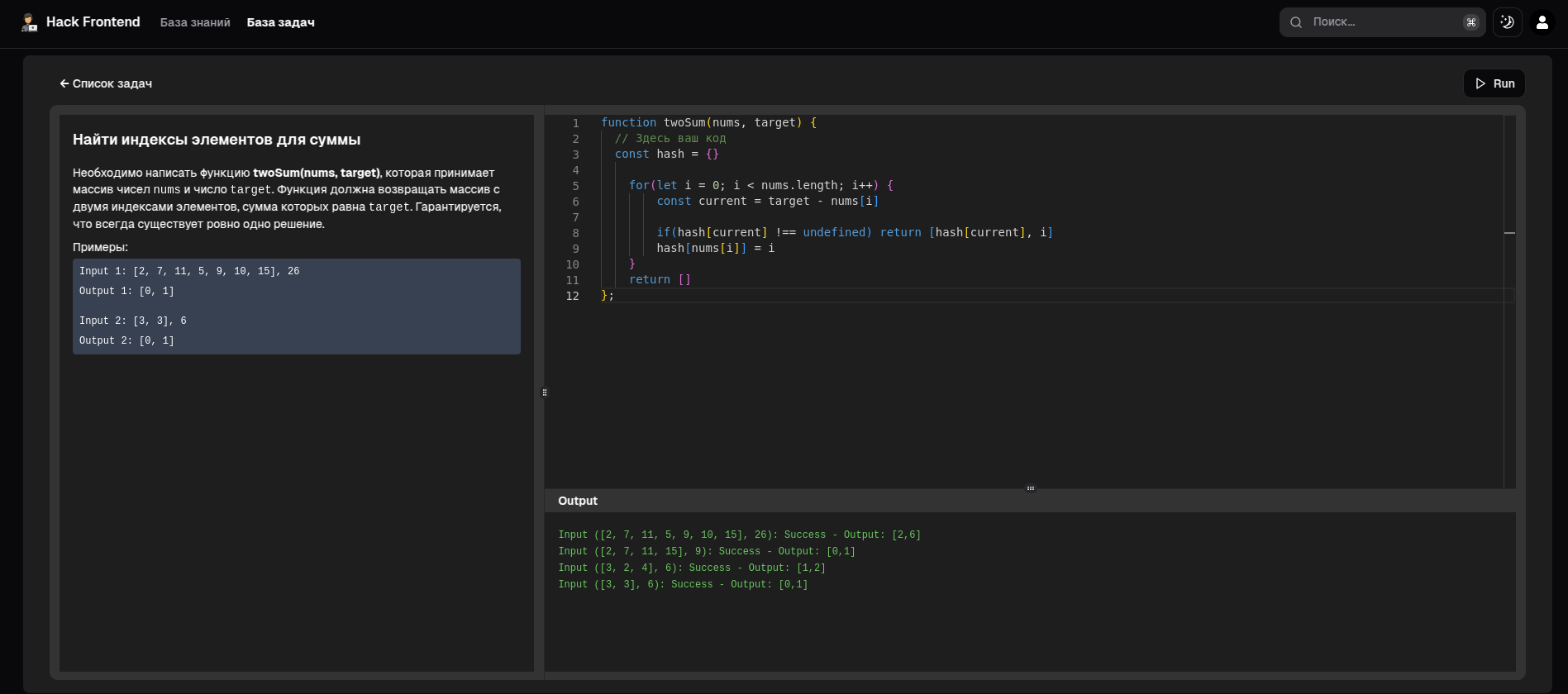Click the 'return []' line

point(660,279)
